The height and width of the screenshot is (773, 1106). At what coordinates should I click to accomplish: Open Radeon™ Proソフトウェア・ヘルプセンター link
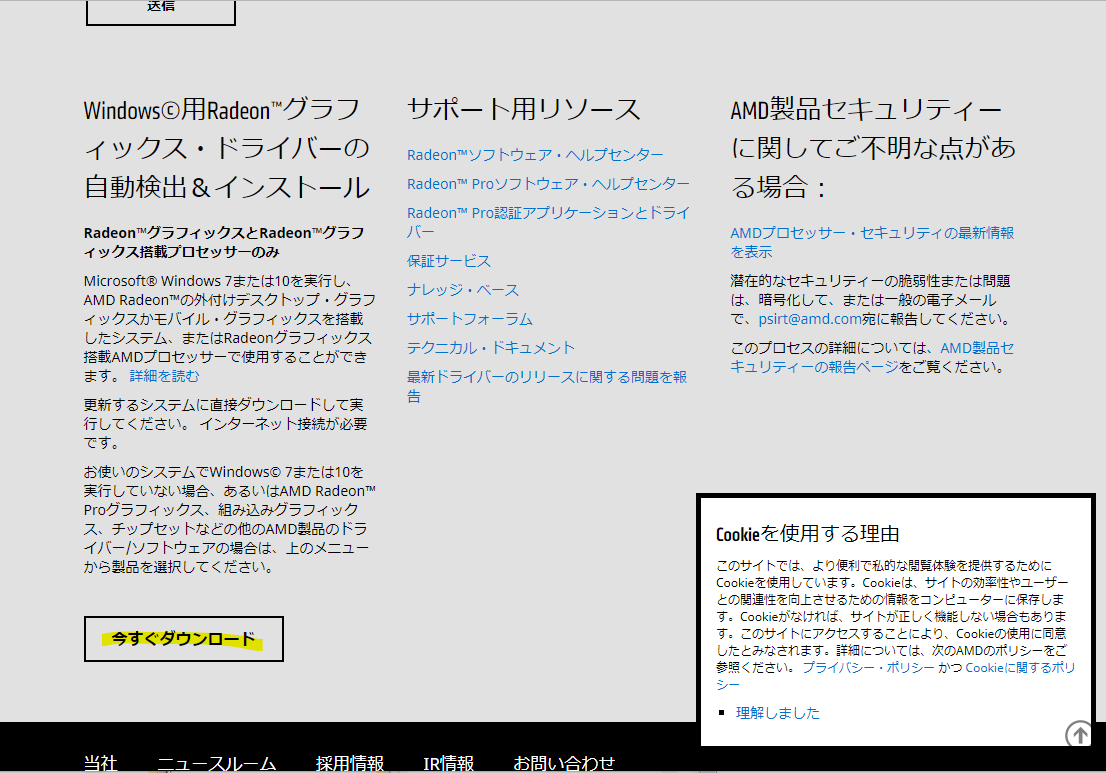tap(548, 183)
